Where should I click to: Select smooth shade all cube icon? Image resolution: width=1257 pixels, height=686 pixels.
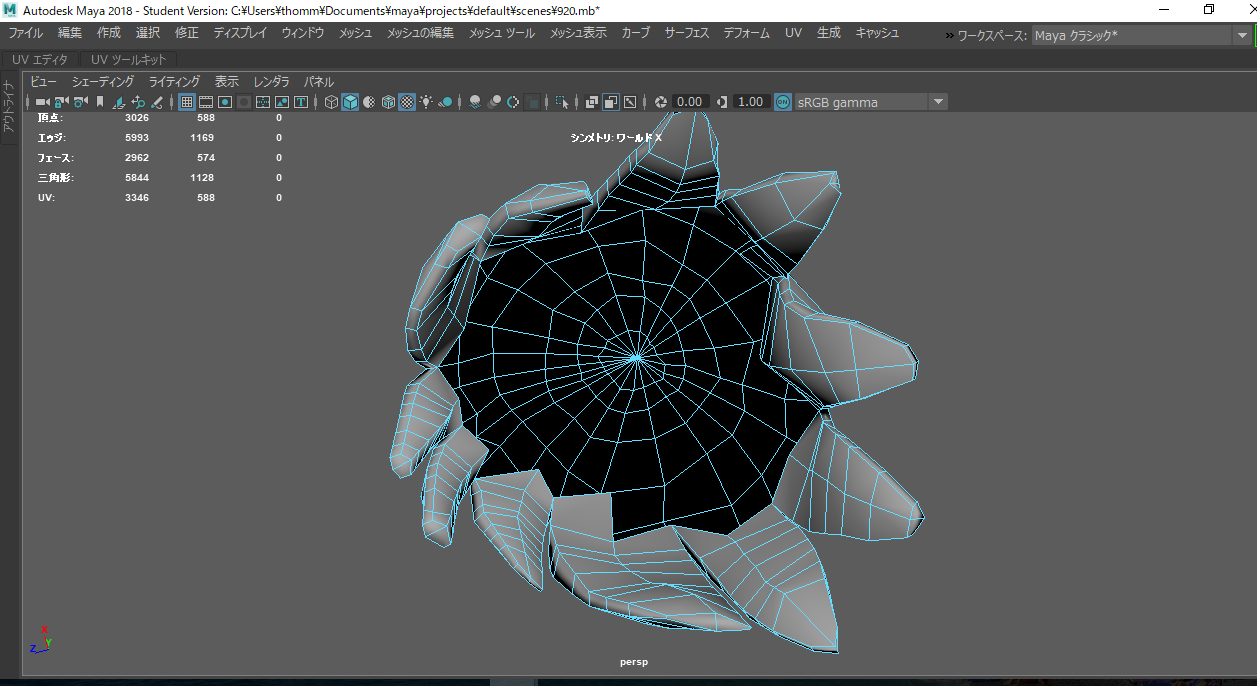tap(350, 102)
